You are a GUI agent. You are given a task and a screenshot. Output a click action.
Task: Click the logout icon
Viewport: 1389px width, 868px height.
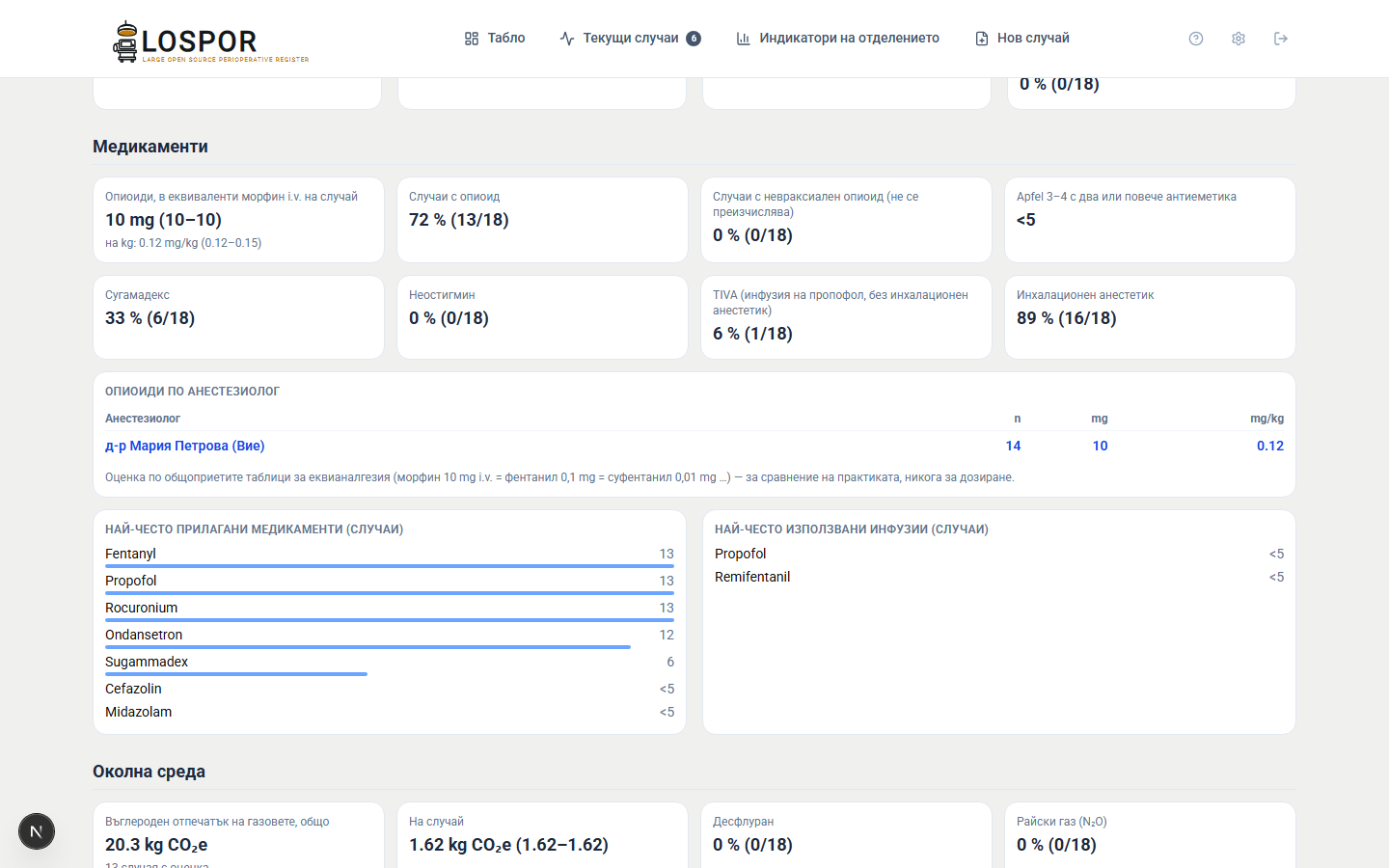click(x=1281, y=39)
